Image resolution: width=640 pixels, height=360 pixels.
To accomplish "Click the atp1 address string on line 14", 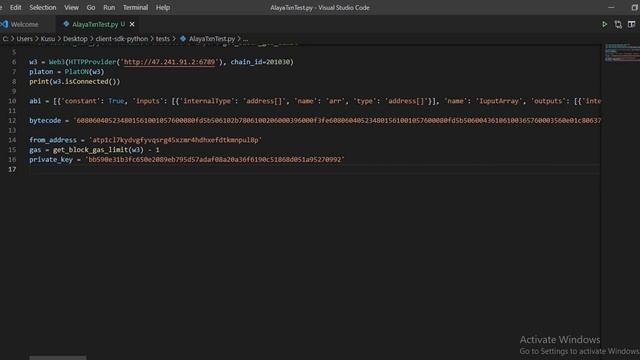I will 176,140.
